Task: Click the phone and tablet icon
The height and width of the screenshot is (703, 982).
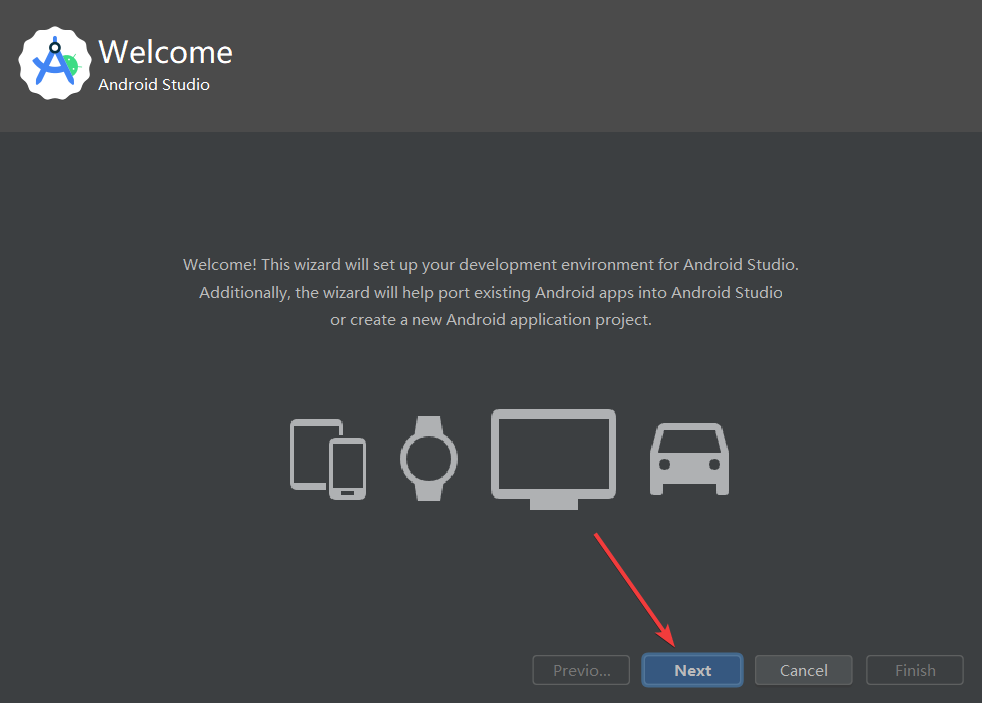Action: pyautogui.click(x=328, y=459)
